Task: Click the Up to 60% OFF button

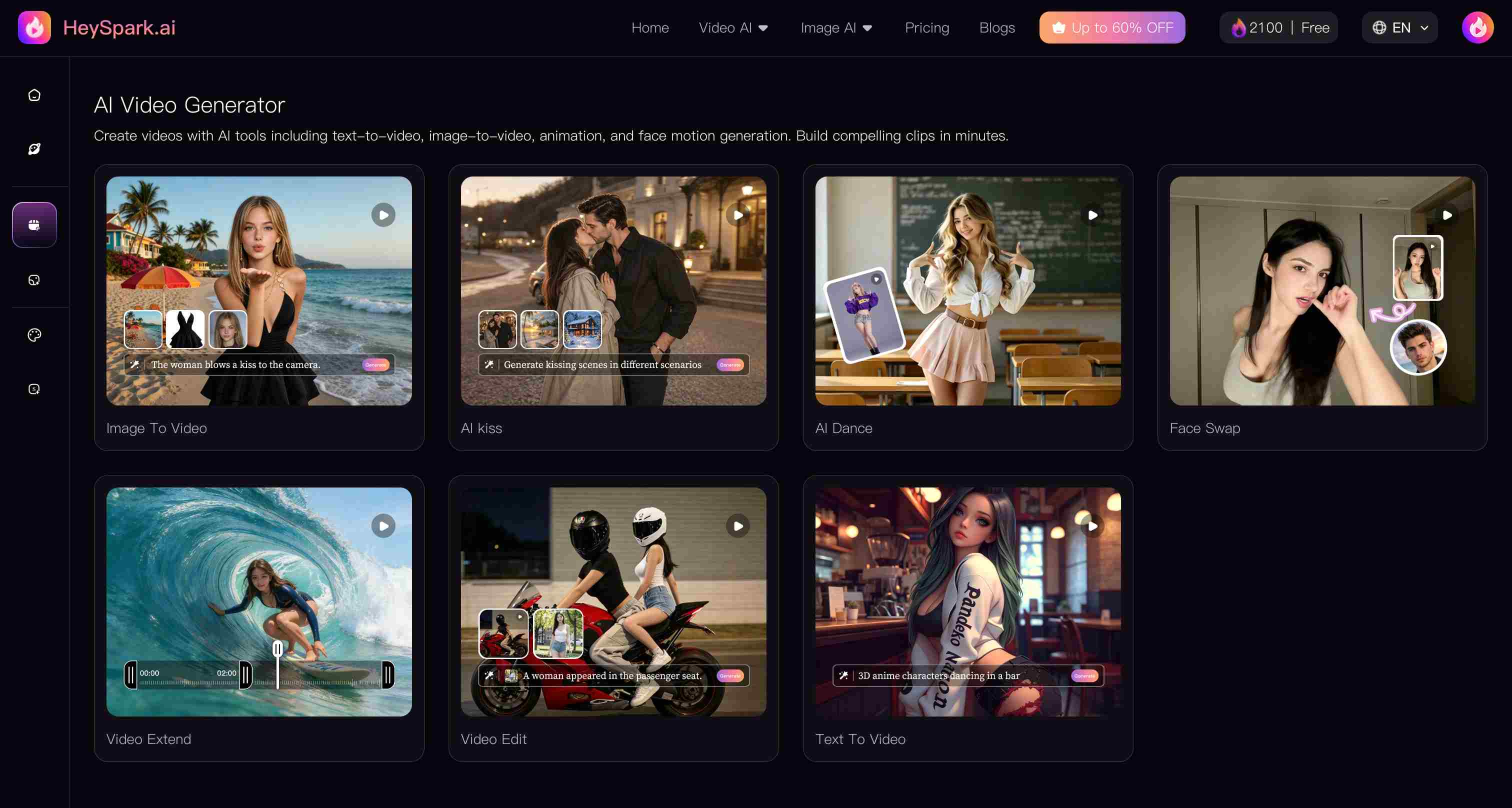Action: point(1111,27)
